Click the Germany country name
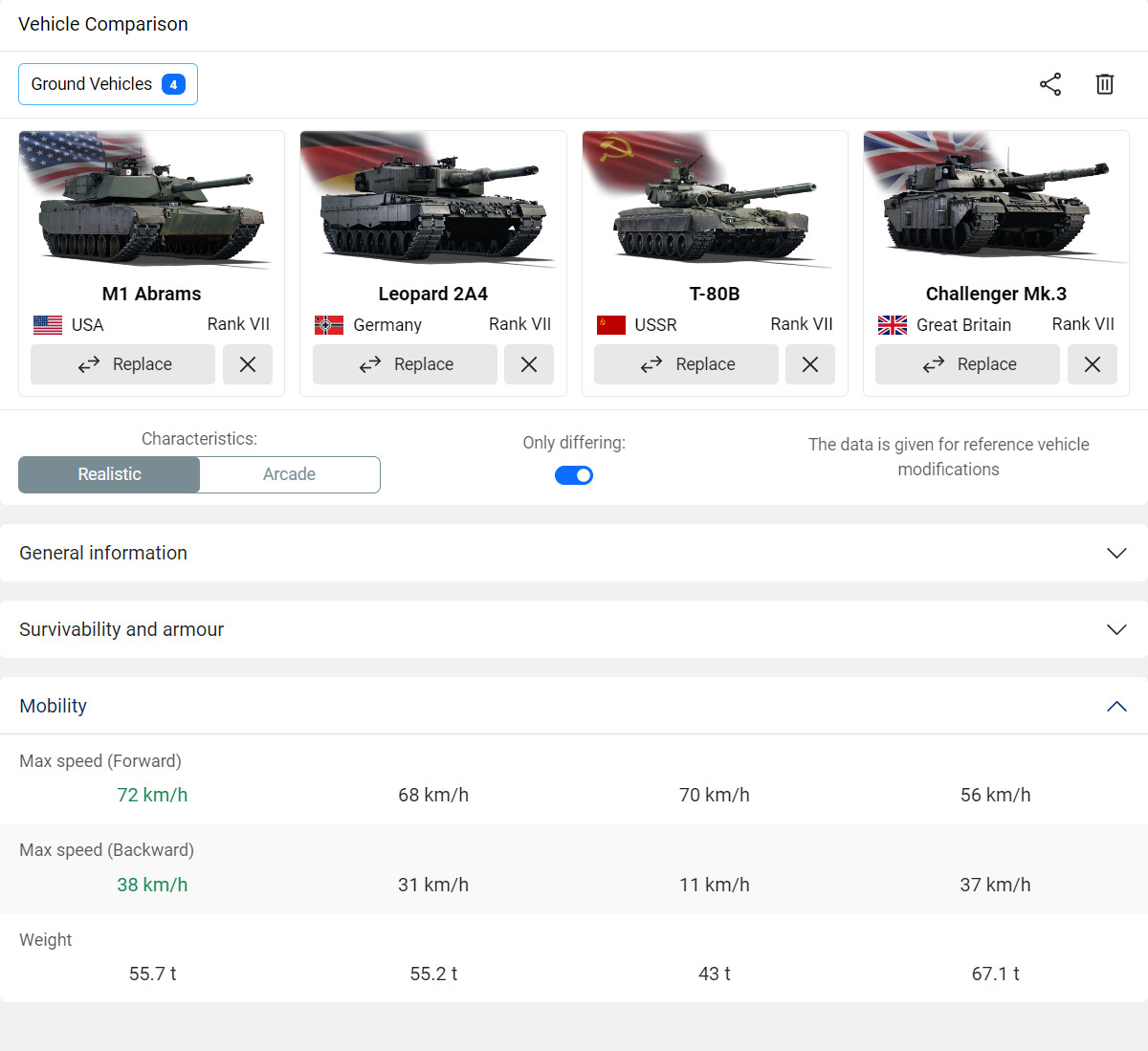Viewport: 1148px width, 1051px height. (387, 325)
